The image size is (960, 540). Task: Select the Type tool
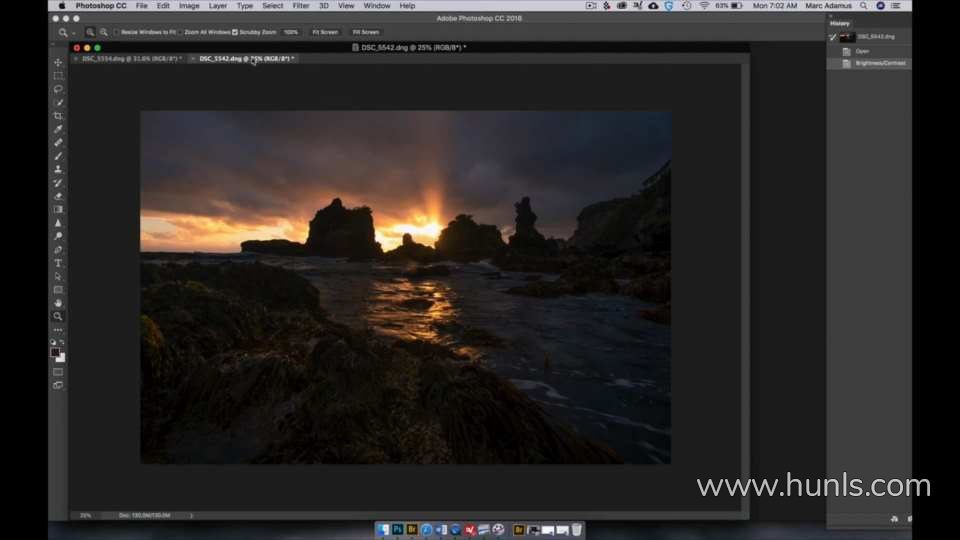(58, 263)
